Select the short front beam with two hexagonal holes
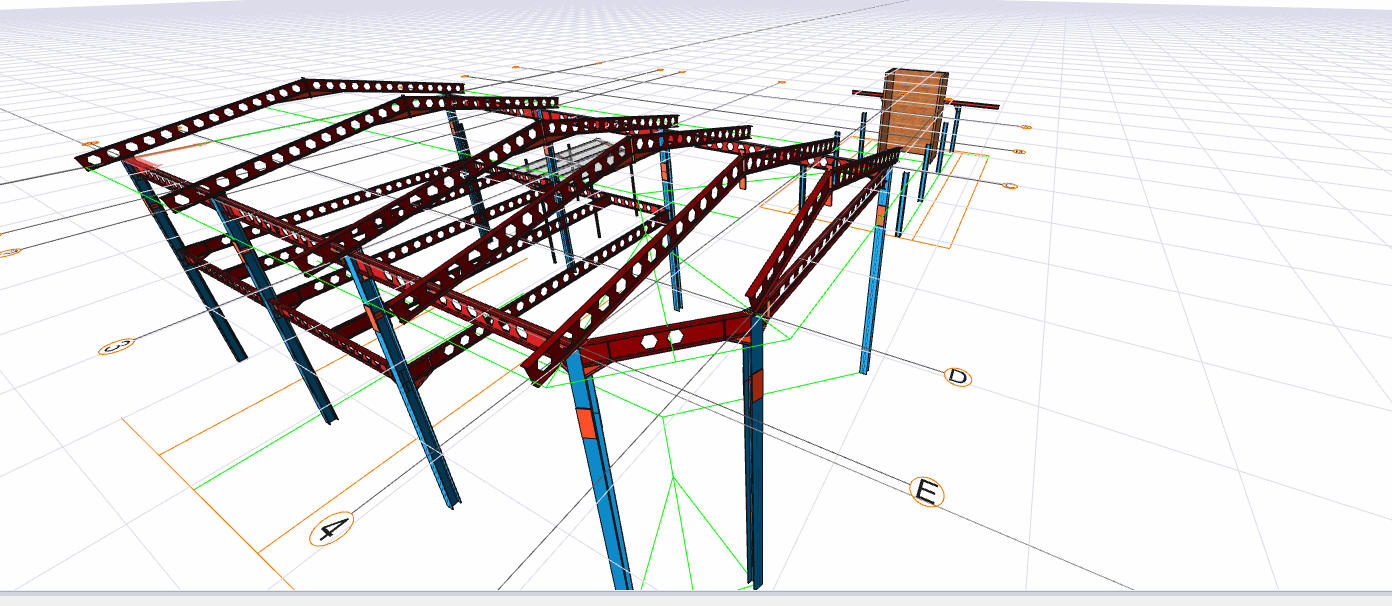The image size is (1392, 606). click(x=665, y=338)
